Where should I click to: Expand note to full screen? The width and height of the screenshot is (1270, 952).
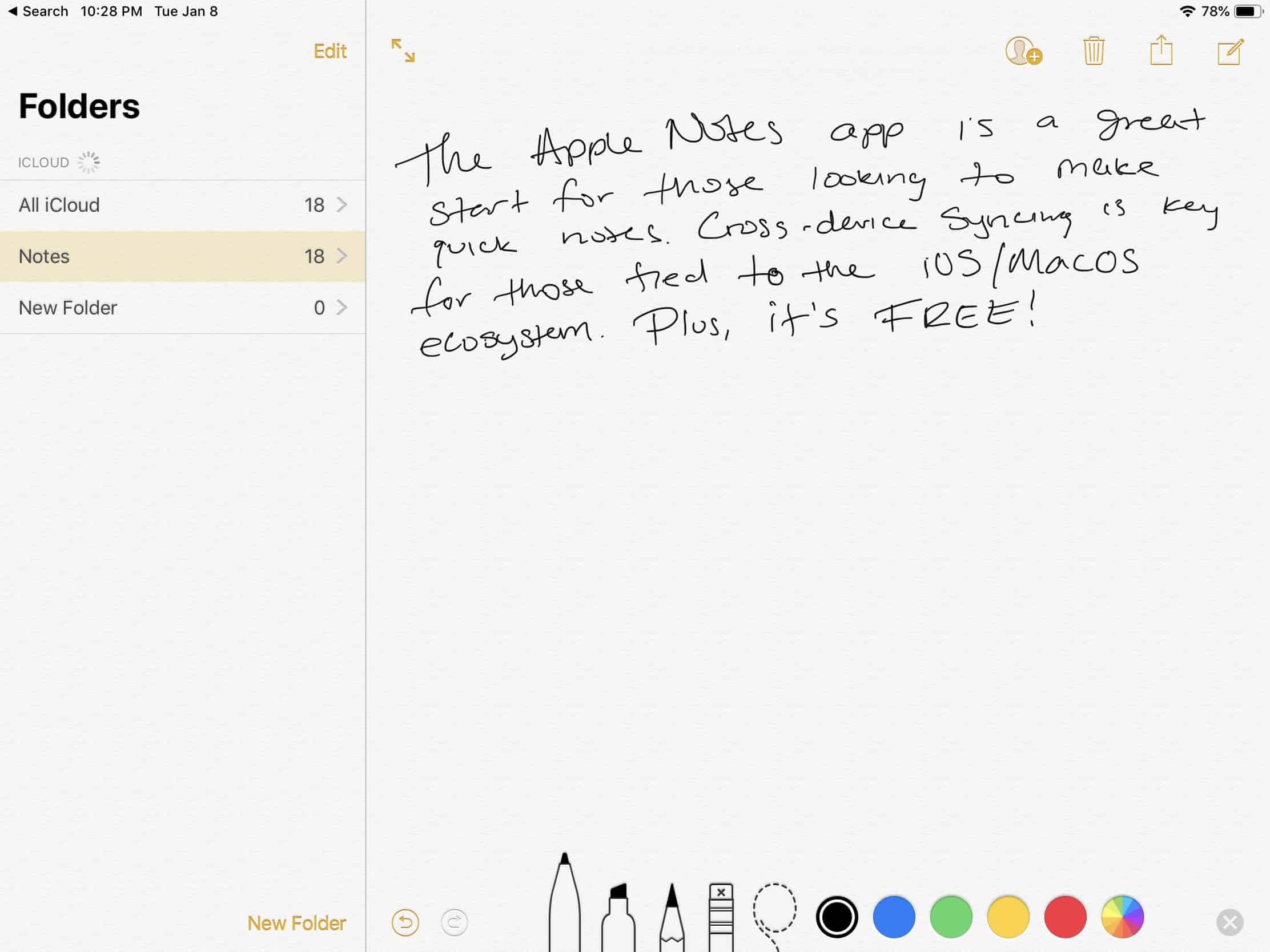(403, 51)
